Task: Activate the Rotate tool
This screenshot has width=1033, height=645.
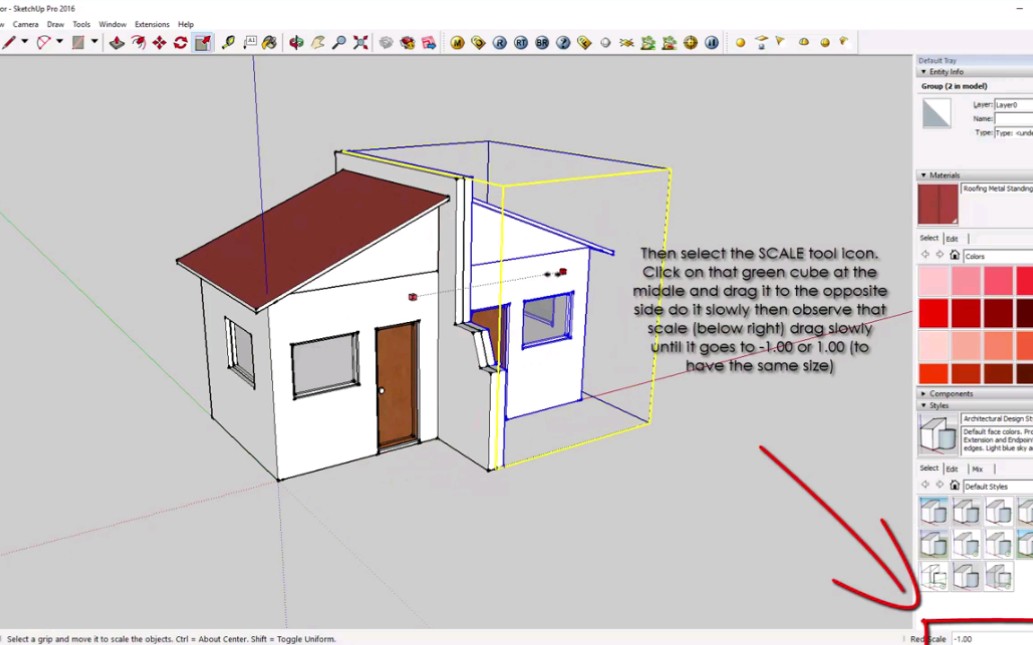Action: [x=178, y=42]
